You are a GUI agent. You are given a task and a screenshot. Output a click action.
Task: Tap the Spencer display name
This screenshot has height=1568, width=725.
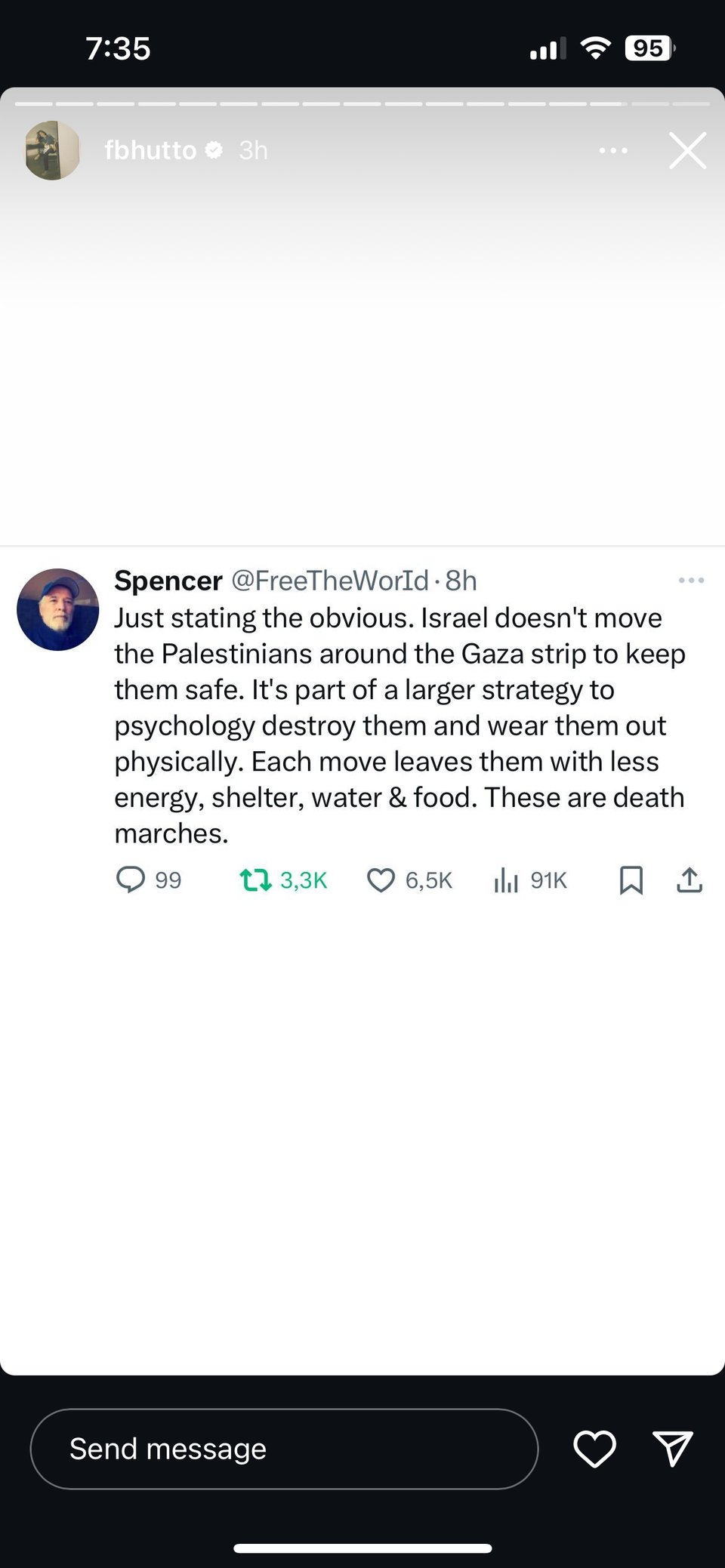pyautogui.click(x=168, y=581)
